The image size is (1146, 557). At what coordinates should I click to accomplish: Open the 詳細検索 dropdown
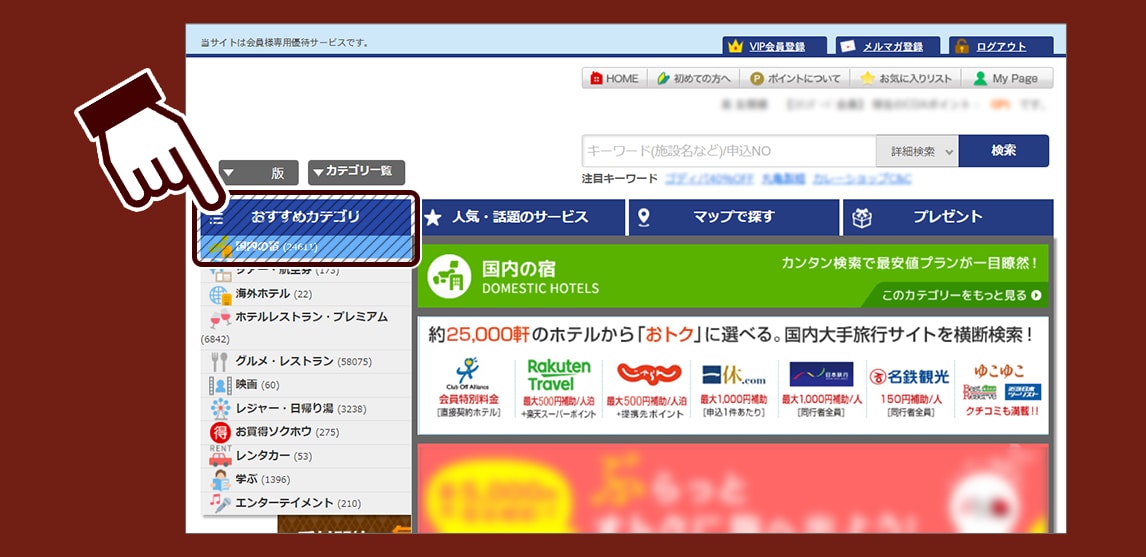click(x=916, y=151)
